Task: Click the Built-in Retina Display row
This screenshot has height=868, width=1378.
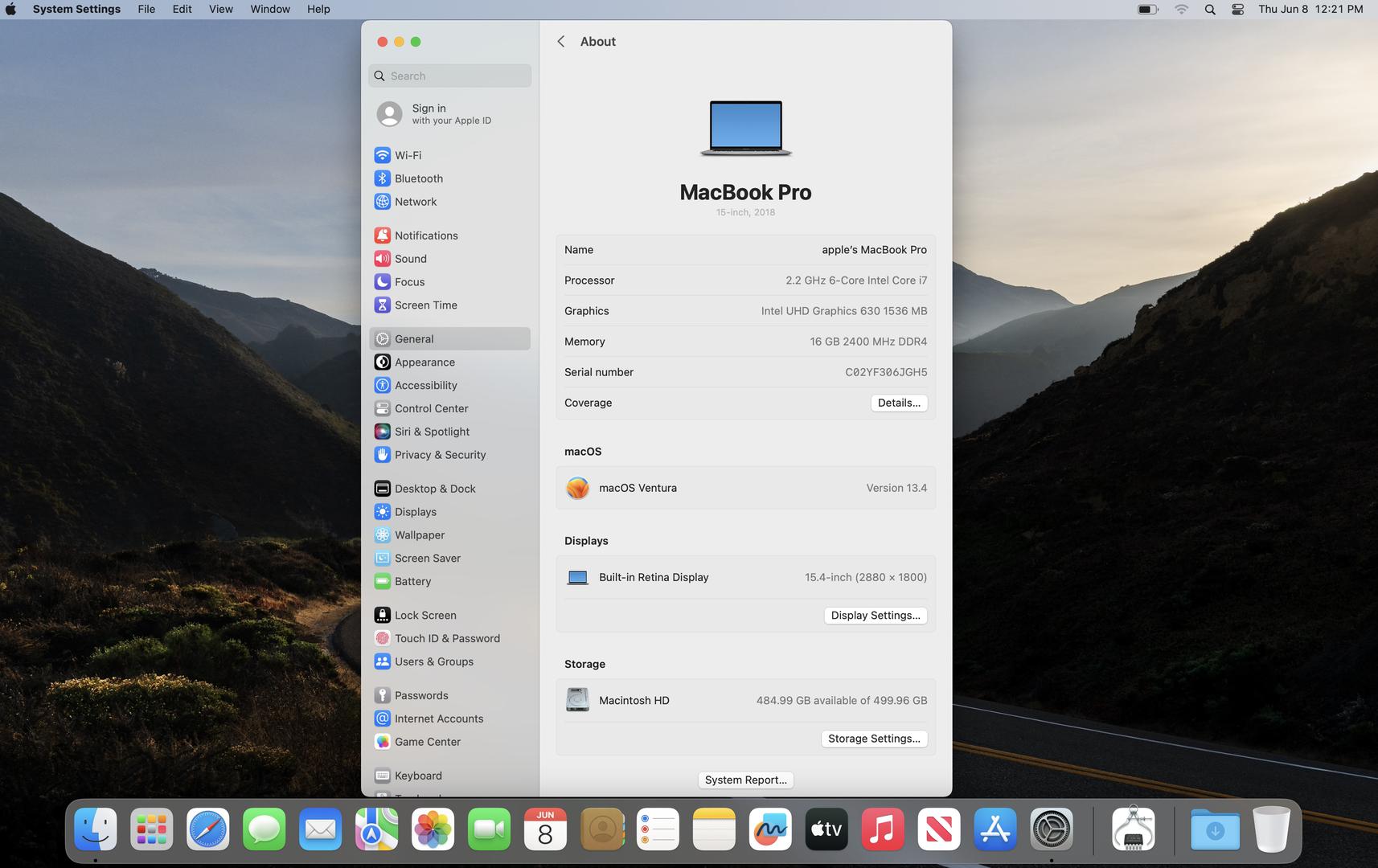Action: [x=745, y=577]
